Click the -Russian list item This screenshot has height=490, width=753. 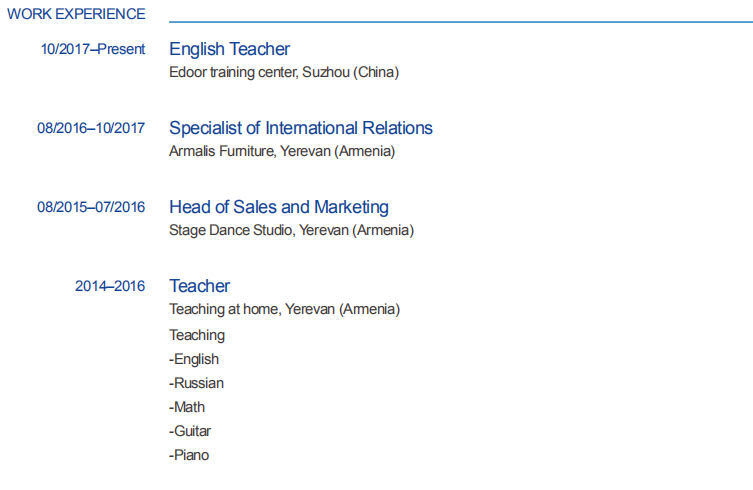[x=196, y=383]
